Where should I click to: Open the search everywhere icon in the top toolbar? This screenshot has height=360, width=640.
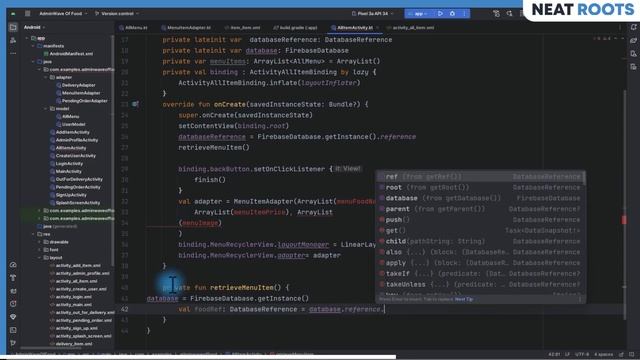[x=509, y=13]
